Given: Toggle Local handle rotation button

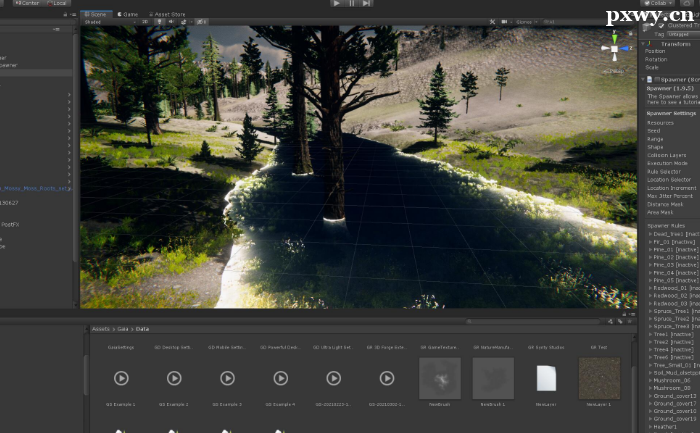Looking at the screenshot, I should point(57,3).
